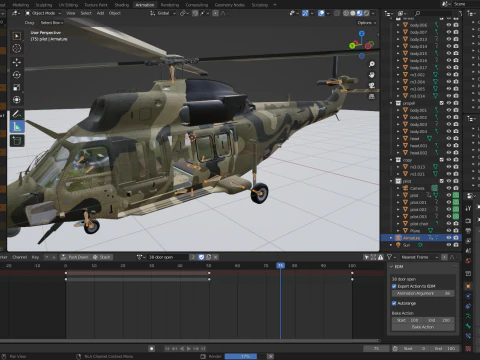Open the viewport Add menu

tap(100, 13)
